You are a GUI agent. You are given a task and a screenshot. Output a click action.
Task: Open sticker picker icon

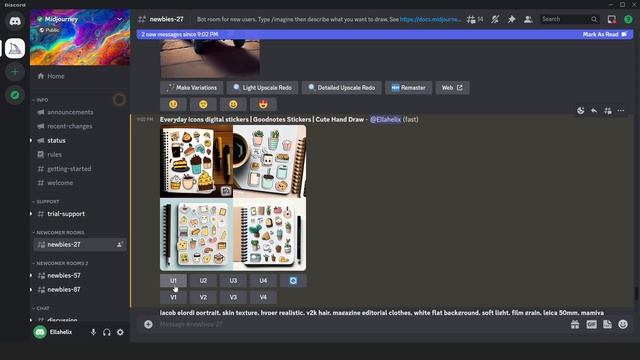[x=607, y=324]
